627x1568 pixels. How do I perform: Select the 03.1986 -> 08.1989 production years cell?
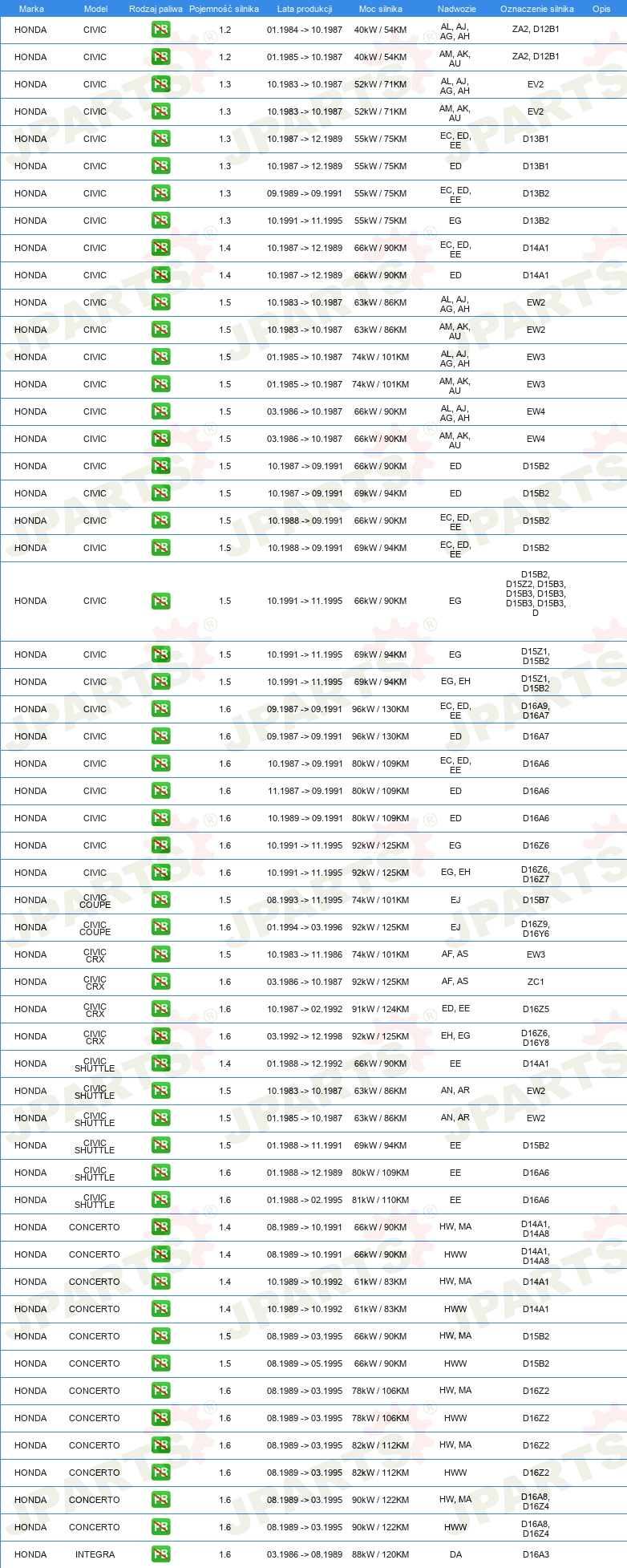tap(305, 1554)
